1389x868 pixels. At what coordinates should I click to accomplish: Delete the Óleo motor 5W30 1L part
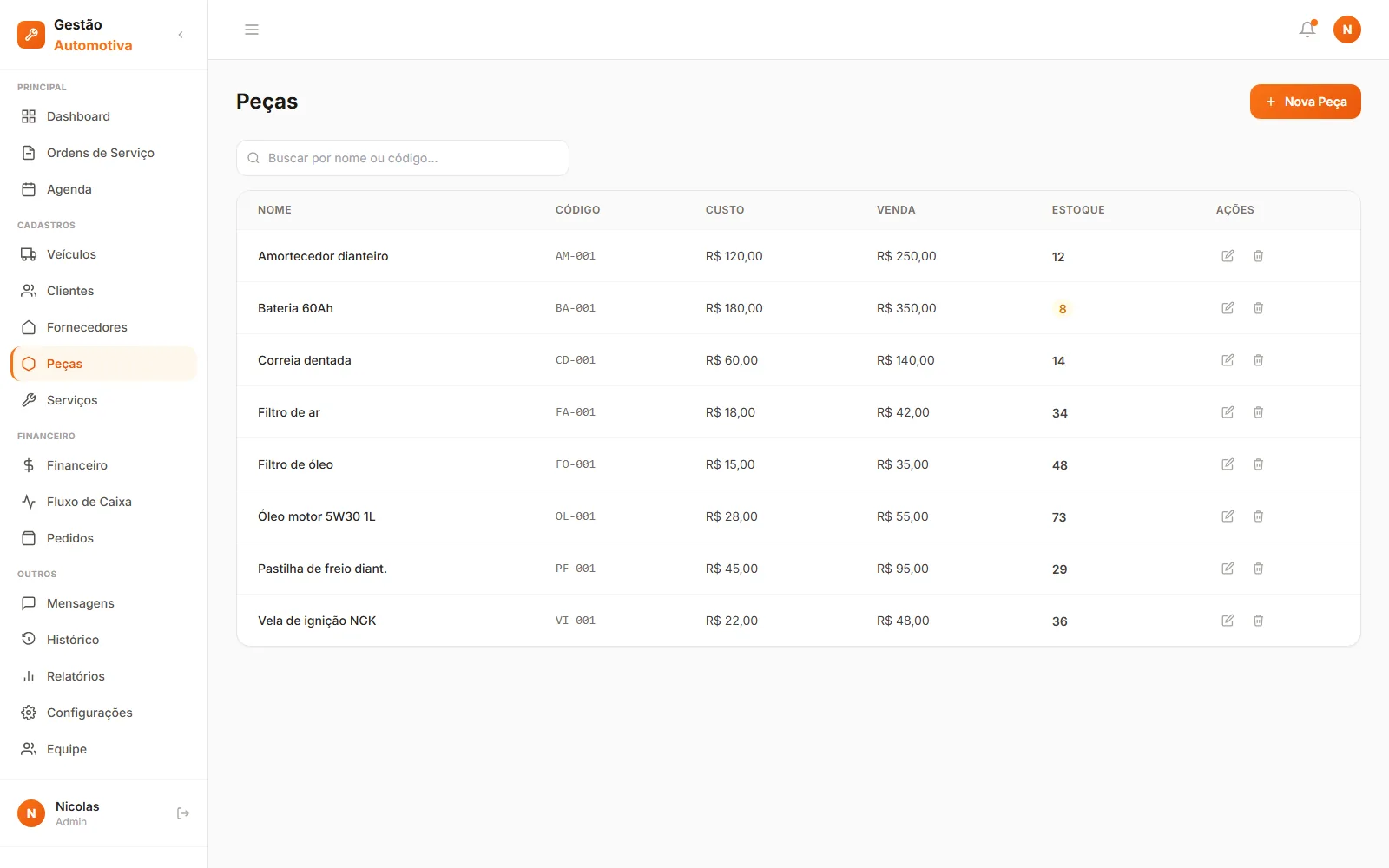tap(1258, 516)
